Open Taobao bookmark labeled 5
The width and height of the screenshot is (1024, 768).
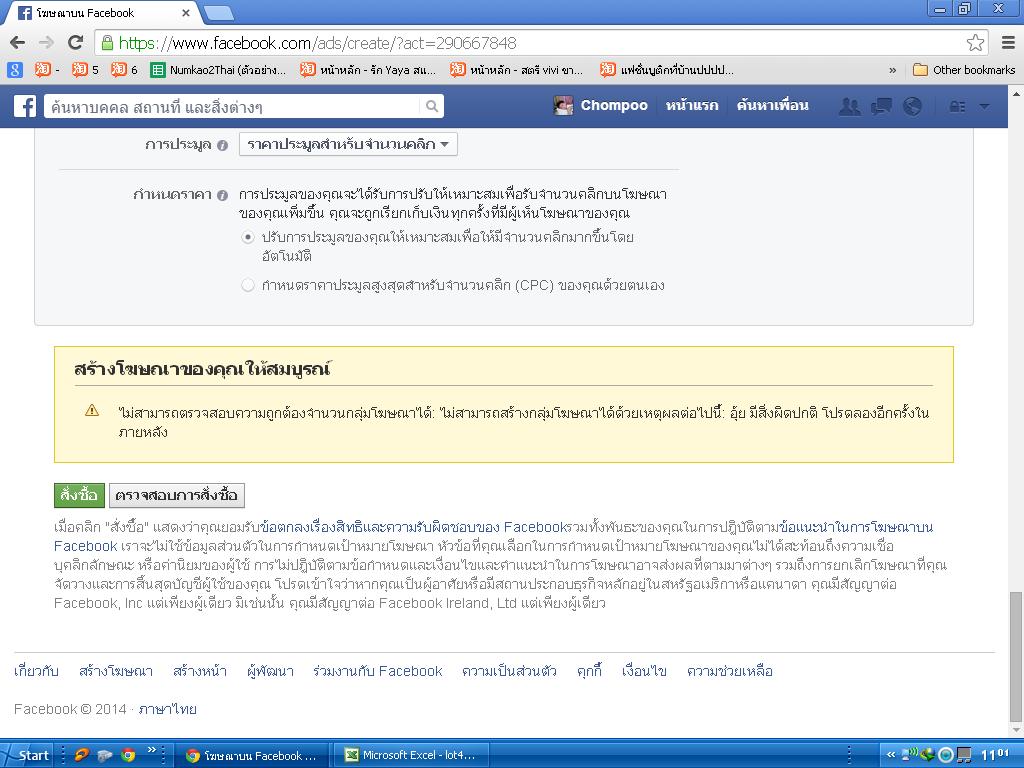point(86,69)
